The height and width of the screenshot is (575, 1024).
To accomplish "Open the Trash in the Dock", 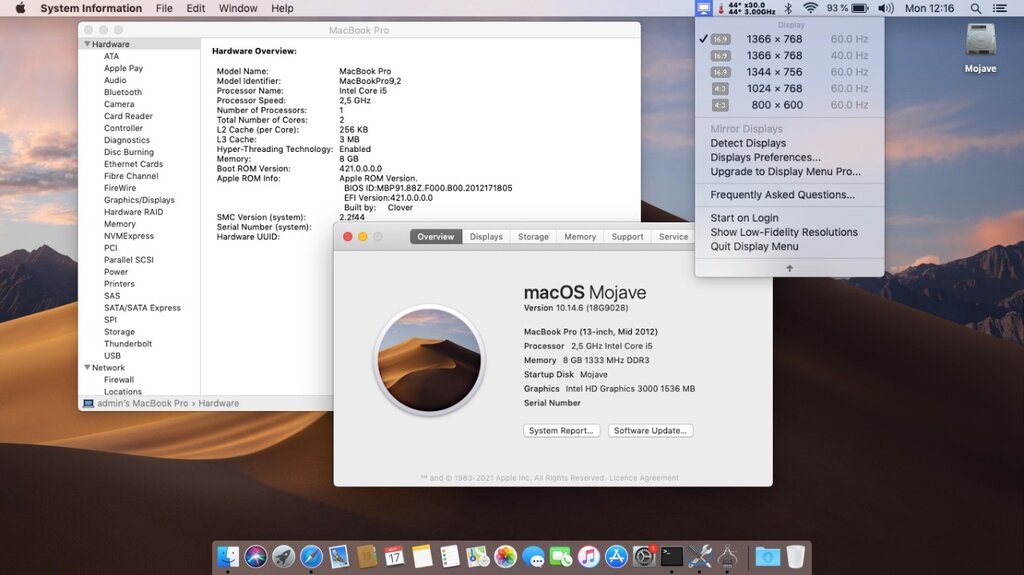I will point(795,557).
